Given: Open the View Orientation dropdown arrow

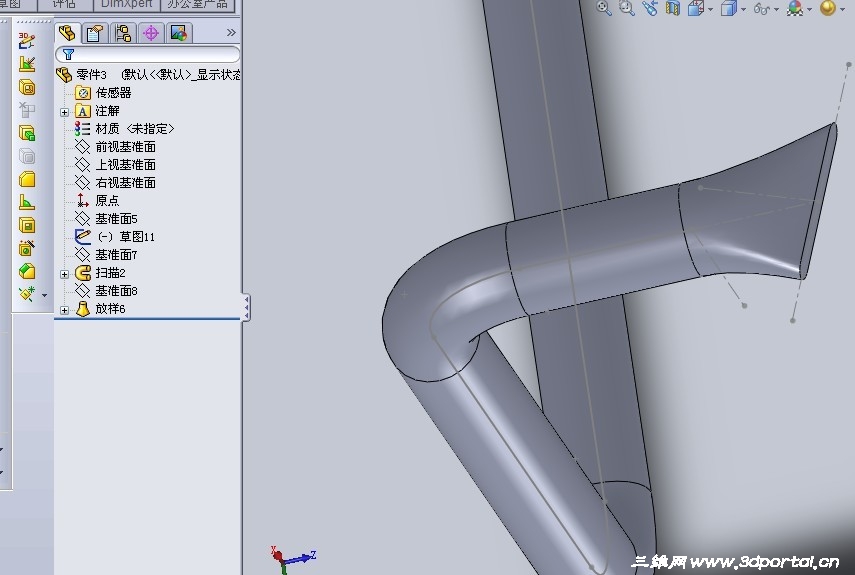Looking at the screenshot, I should click(x=710, y=9).
